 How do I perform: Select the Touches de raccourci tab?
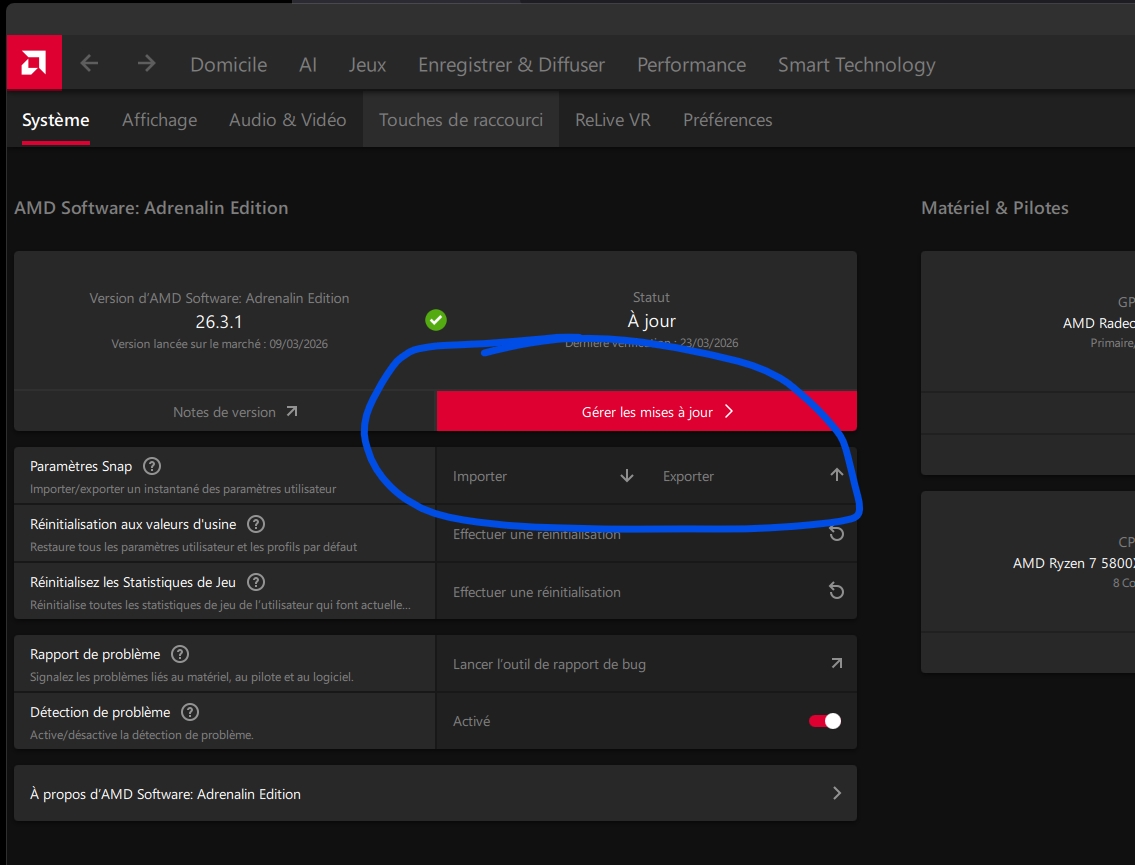[460, 120]
